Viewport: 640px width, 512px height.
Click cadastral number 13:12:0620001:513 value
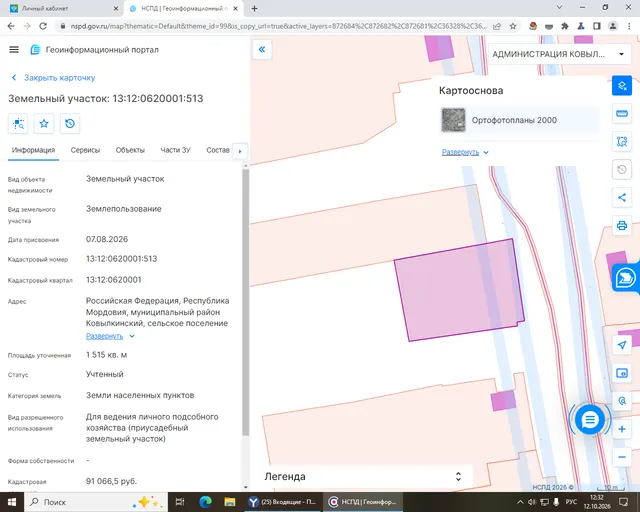click(121, 258)
